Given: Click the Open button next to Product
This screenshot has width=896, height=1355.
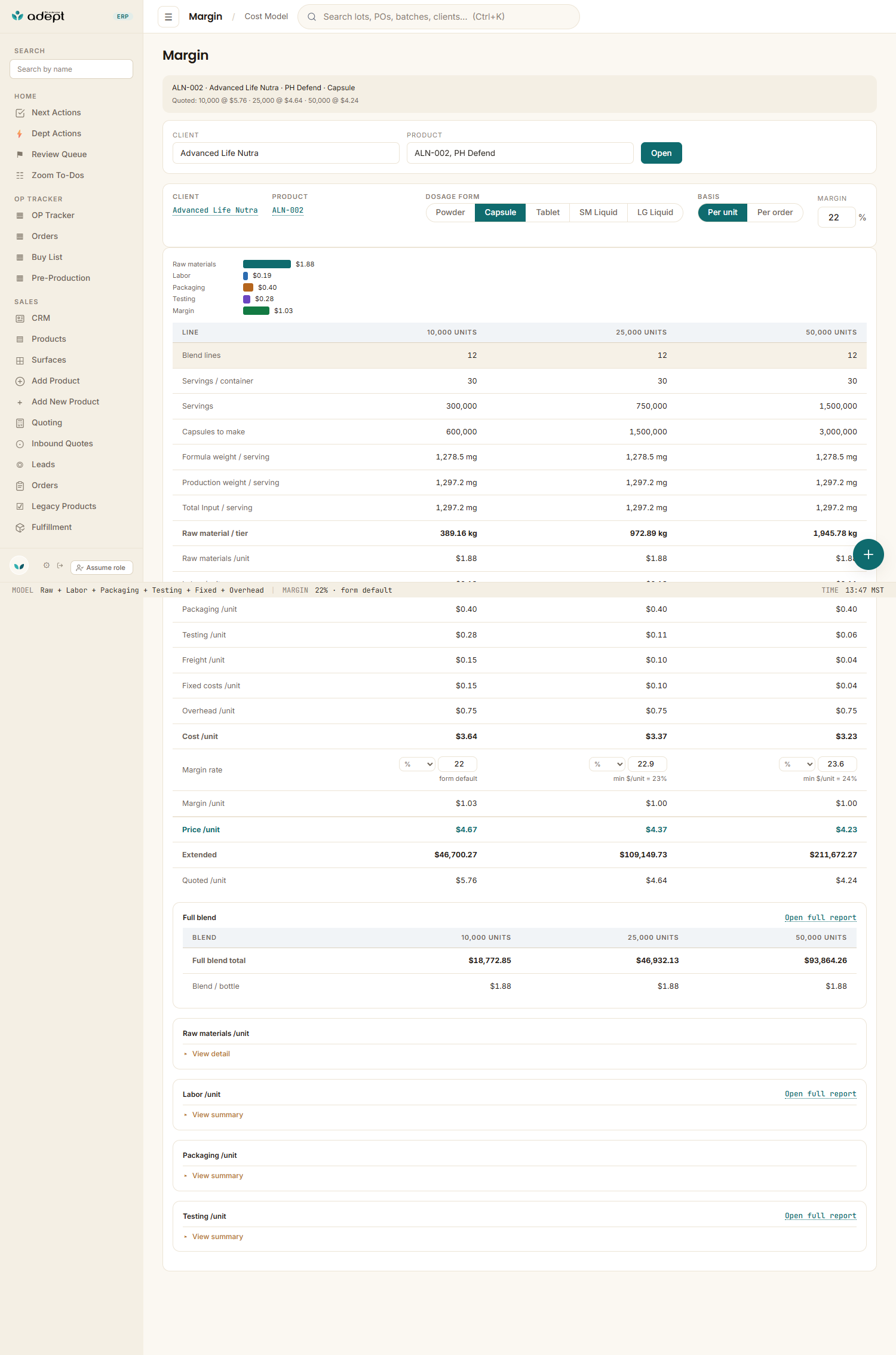Looking at the screenshot, I should click(x=661, y=153).
